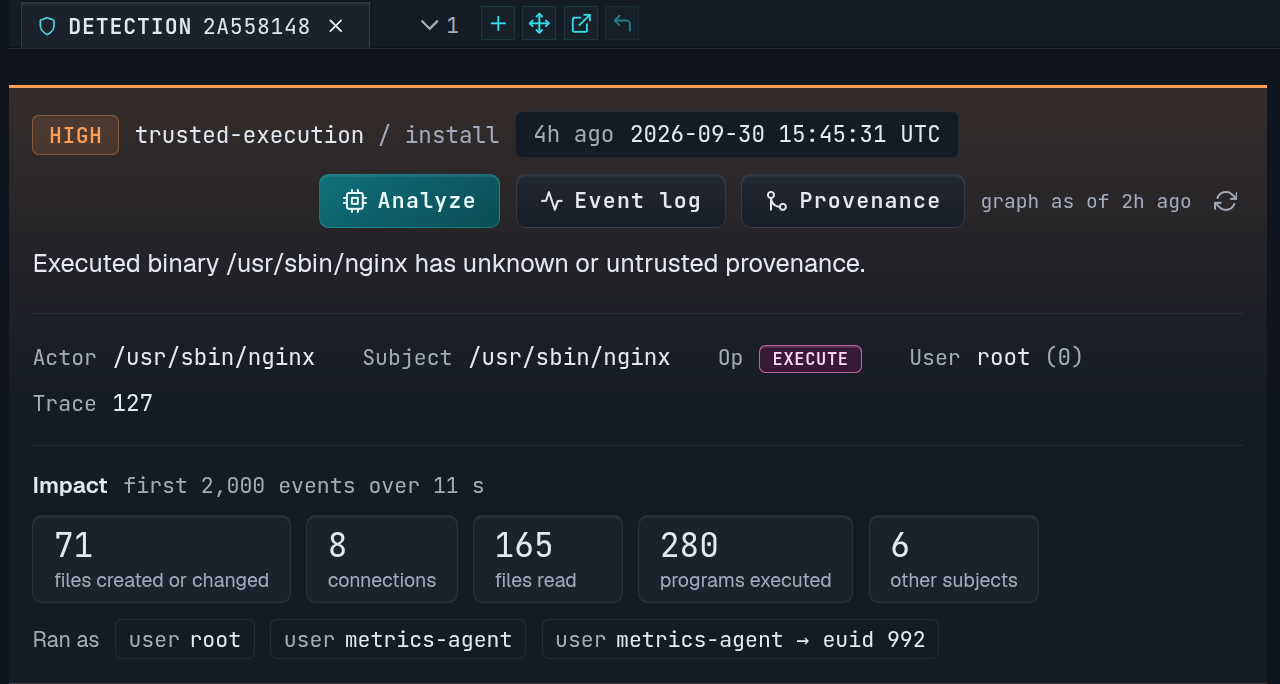This screenshot has width=1280, height=684.
Task: Expand the chevron dropdown labeled 1
Action: [440, 25]
